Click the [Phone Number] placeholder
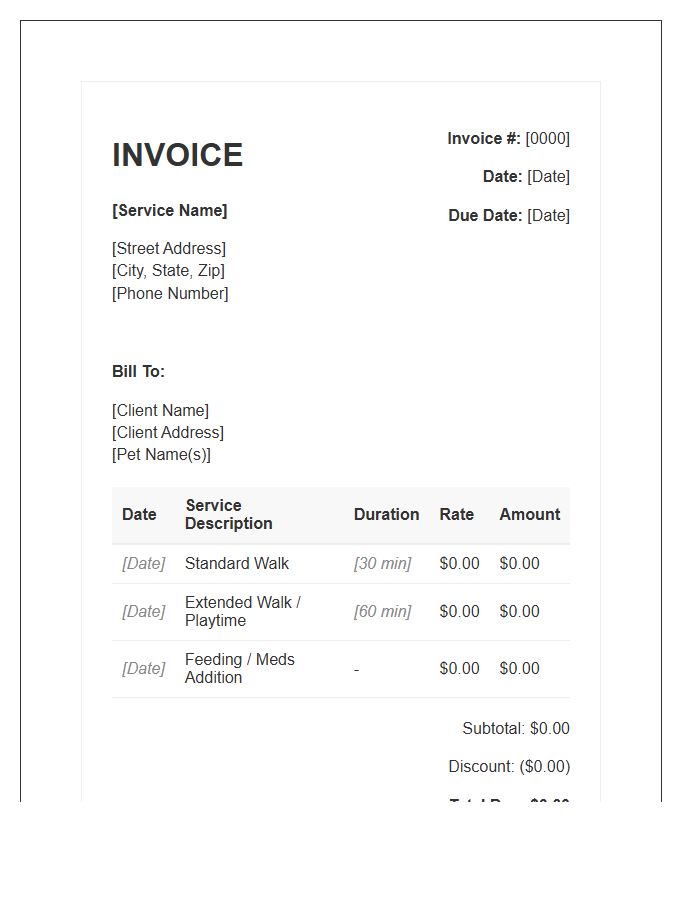Viewport: 700px width, 900px height. [170, 293]
